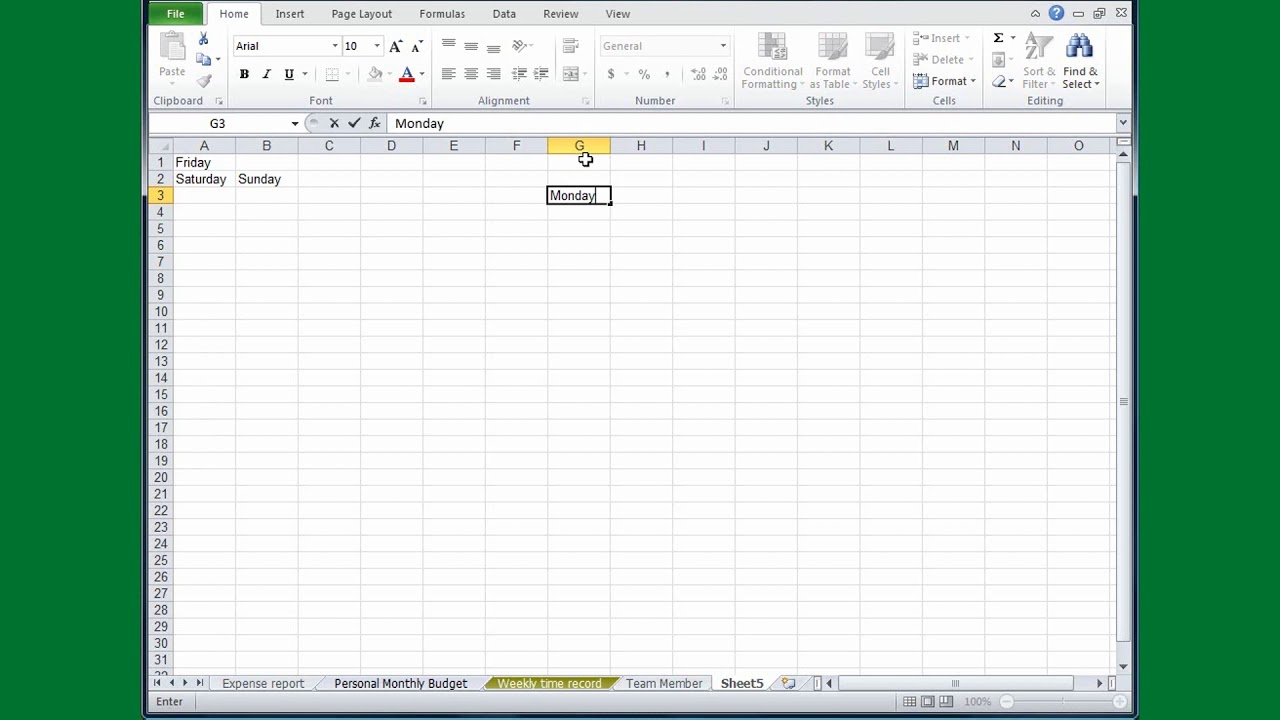Open the Personal Monthly Budget sheet

point(400,683)
